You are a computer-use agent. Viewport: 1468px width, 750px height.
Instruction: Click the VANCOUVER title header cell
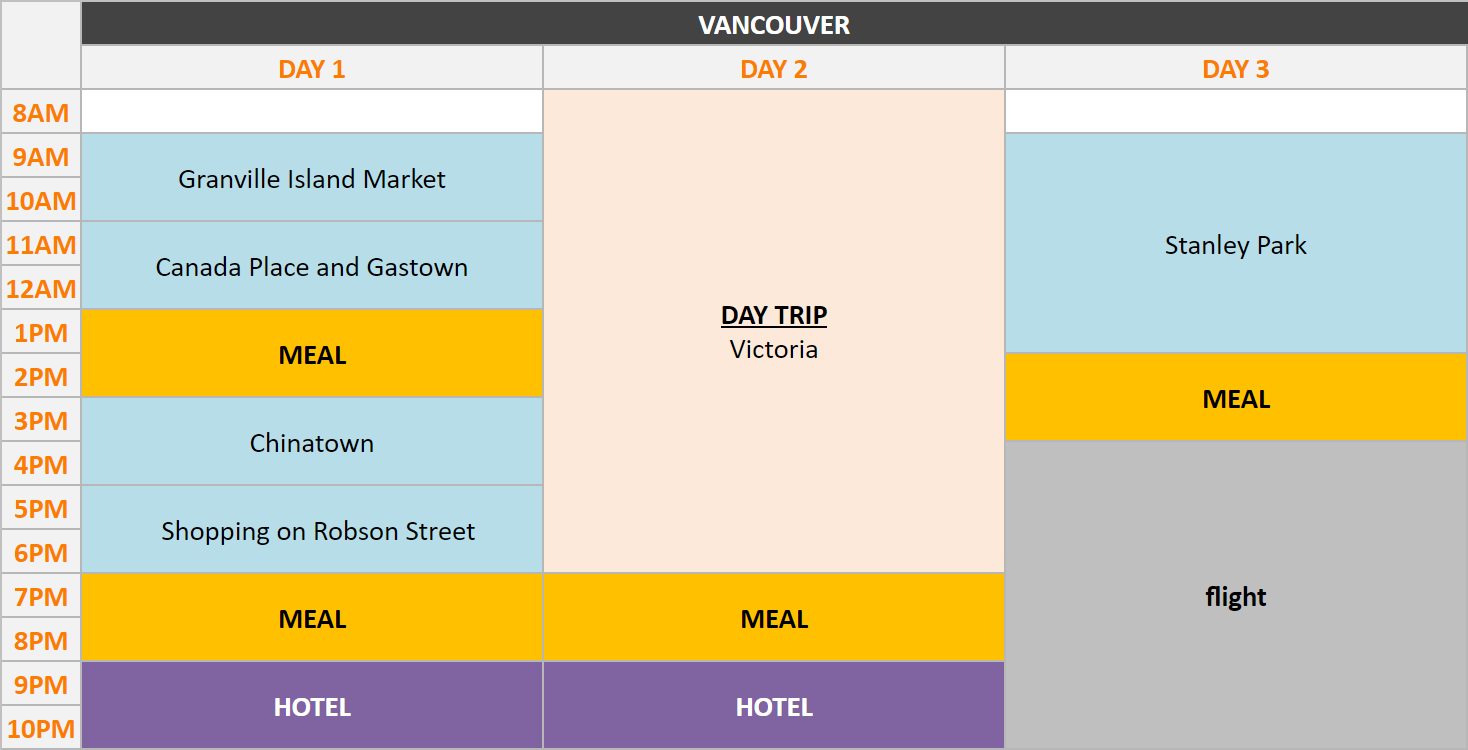773,24
